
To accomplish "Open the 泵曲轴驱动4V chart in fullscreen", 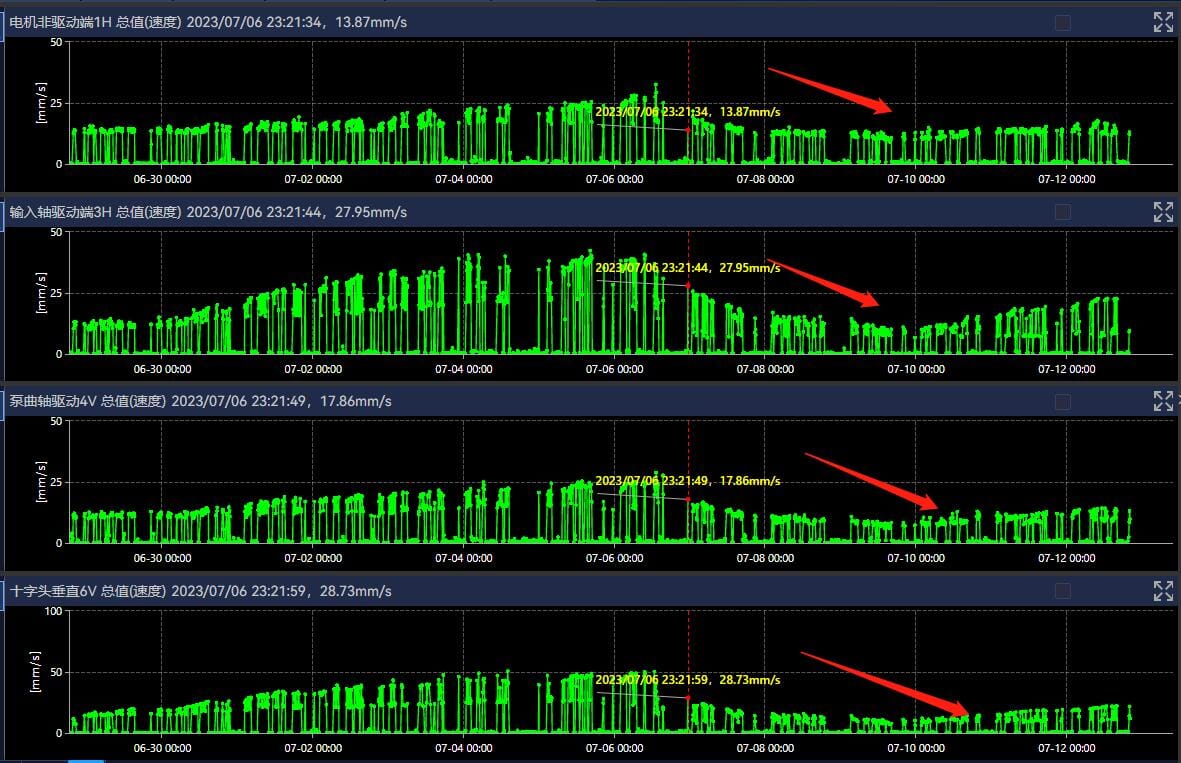I will pos(1163,401).
